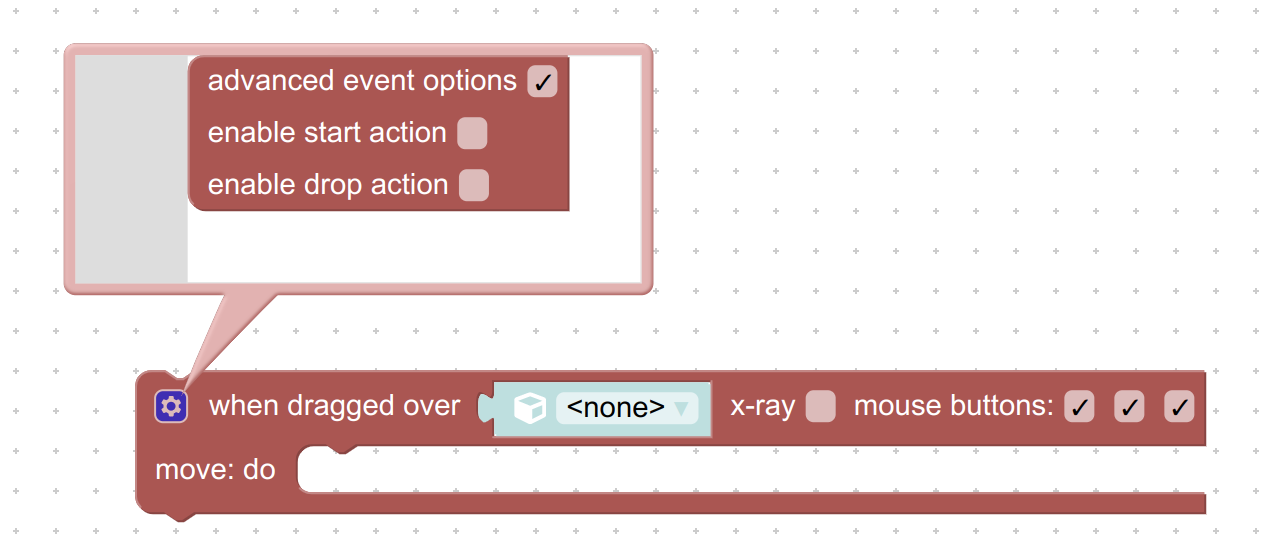1265x557 pixels.
Task: Click the 'enable drop action' text
Action: coord(328,185)
